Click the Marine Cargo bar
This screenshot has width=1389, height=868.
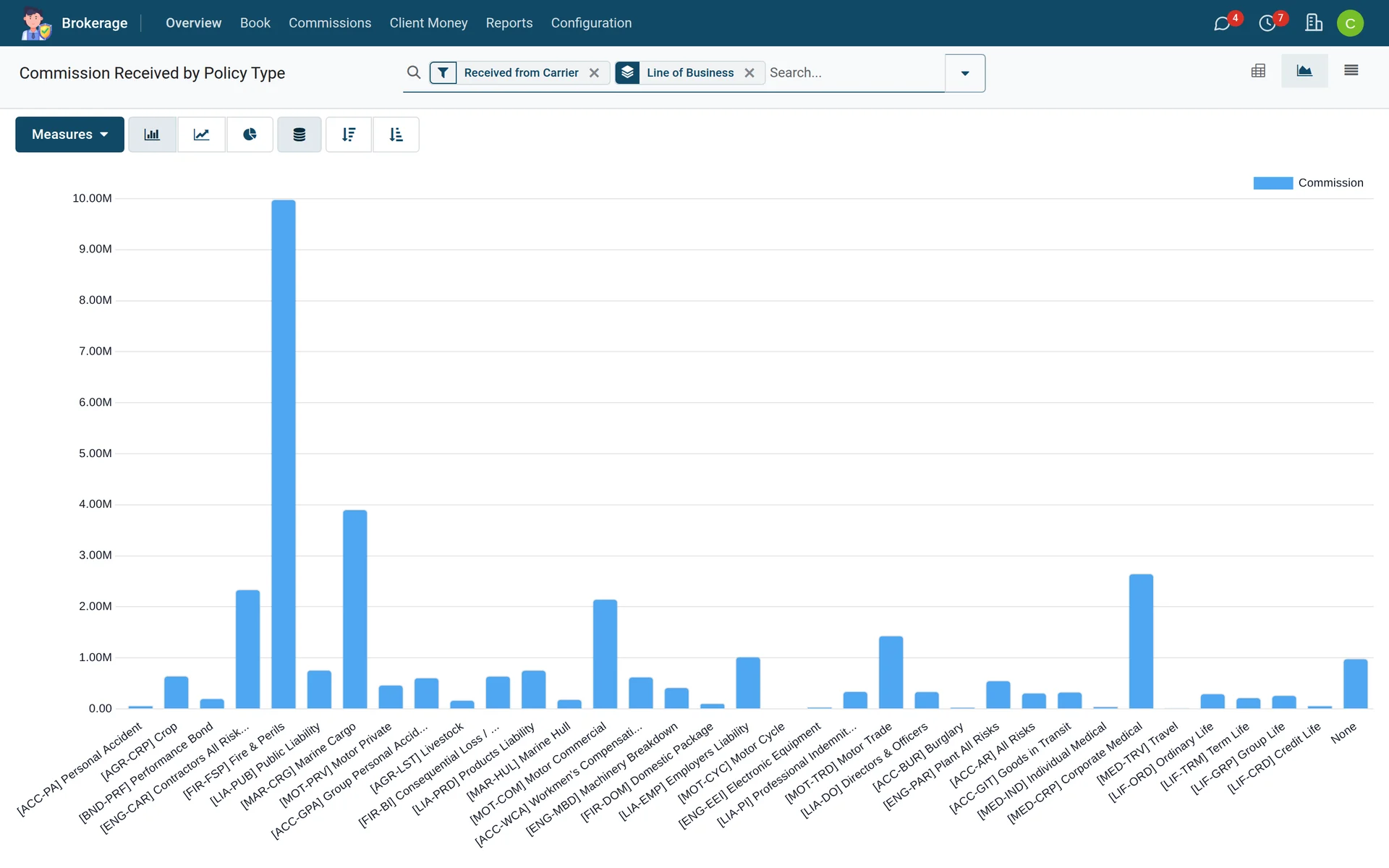coord(355,609)
